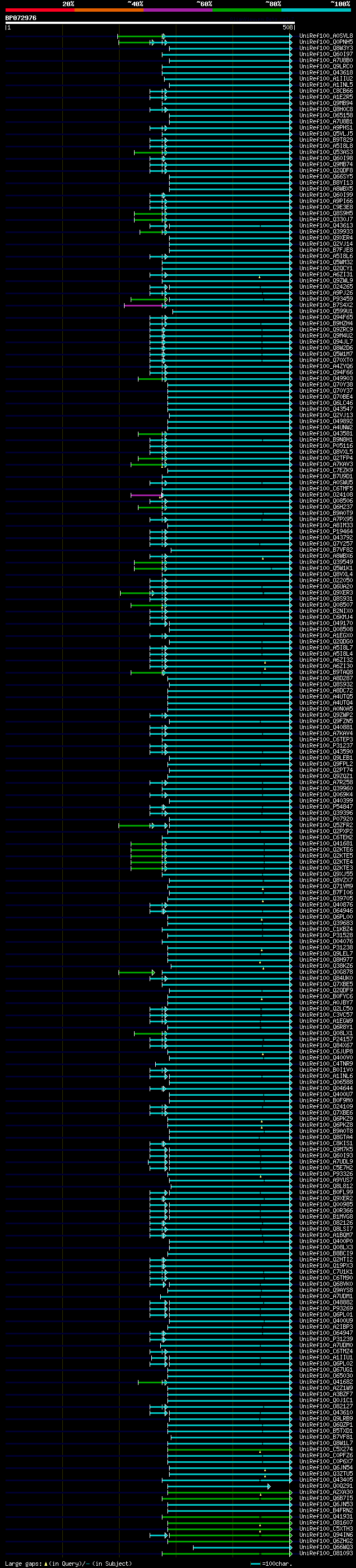This screenshot has height=1568, width=356.
Task: Open hit UniRef100_Q43613
Action: pyautogui.click(x=326, y=226)
